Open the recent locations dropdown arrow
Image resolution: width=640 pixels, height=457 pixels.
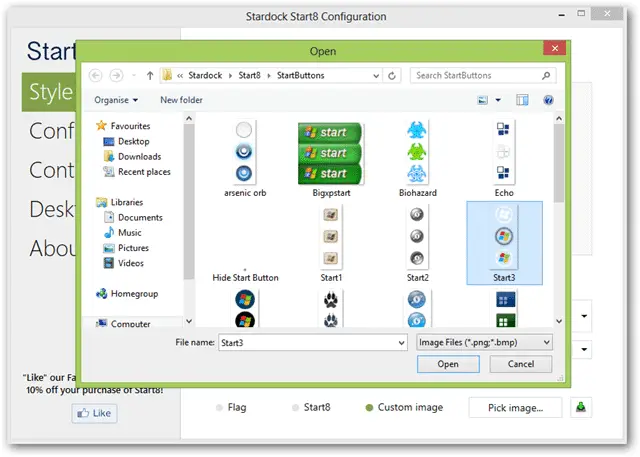coord(134,75)
